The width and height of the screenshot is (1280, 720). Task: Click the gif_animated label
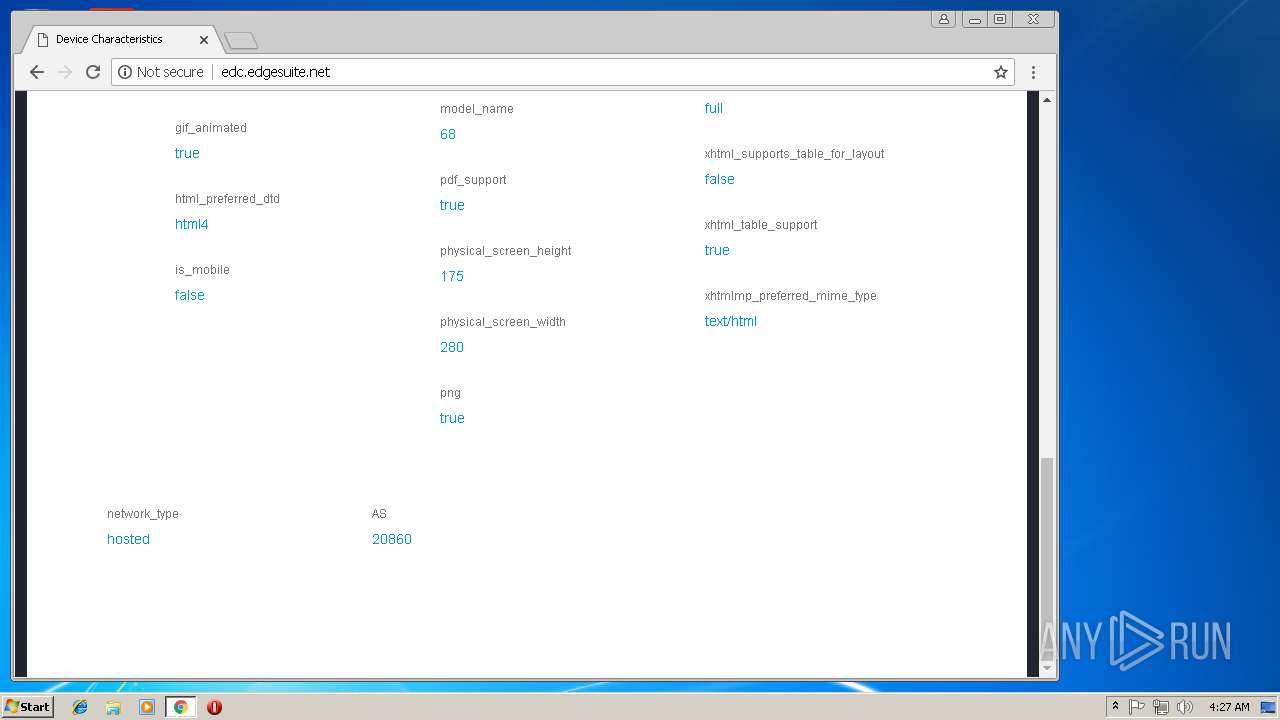(211, 128)
